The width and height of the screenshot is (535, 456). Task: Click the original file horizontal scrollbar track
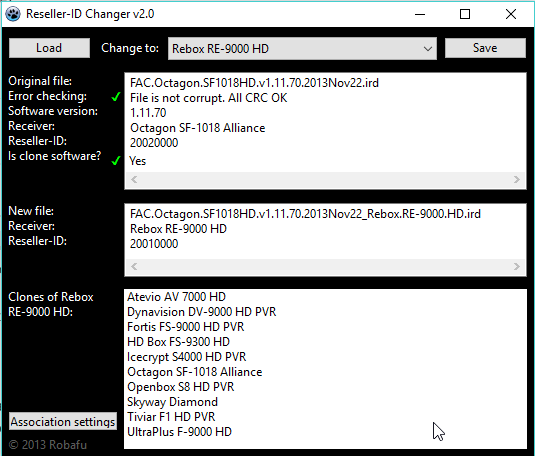pos(326,180)
